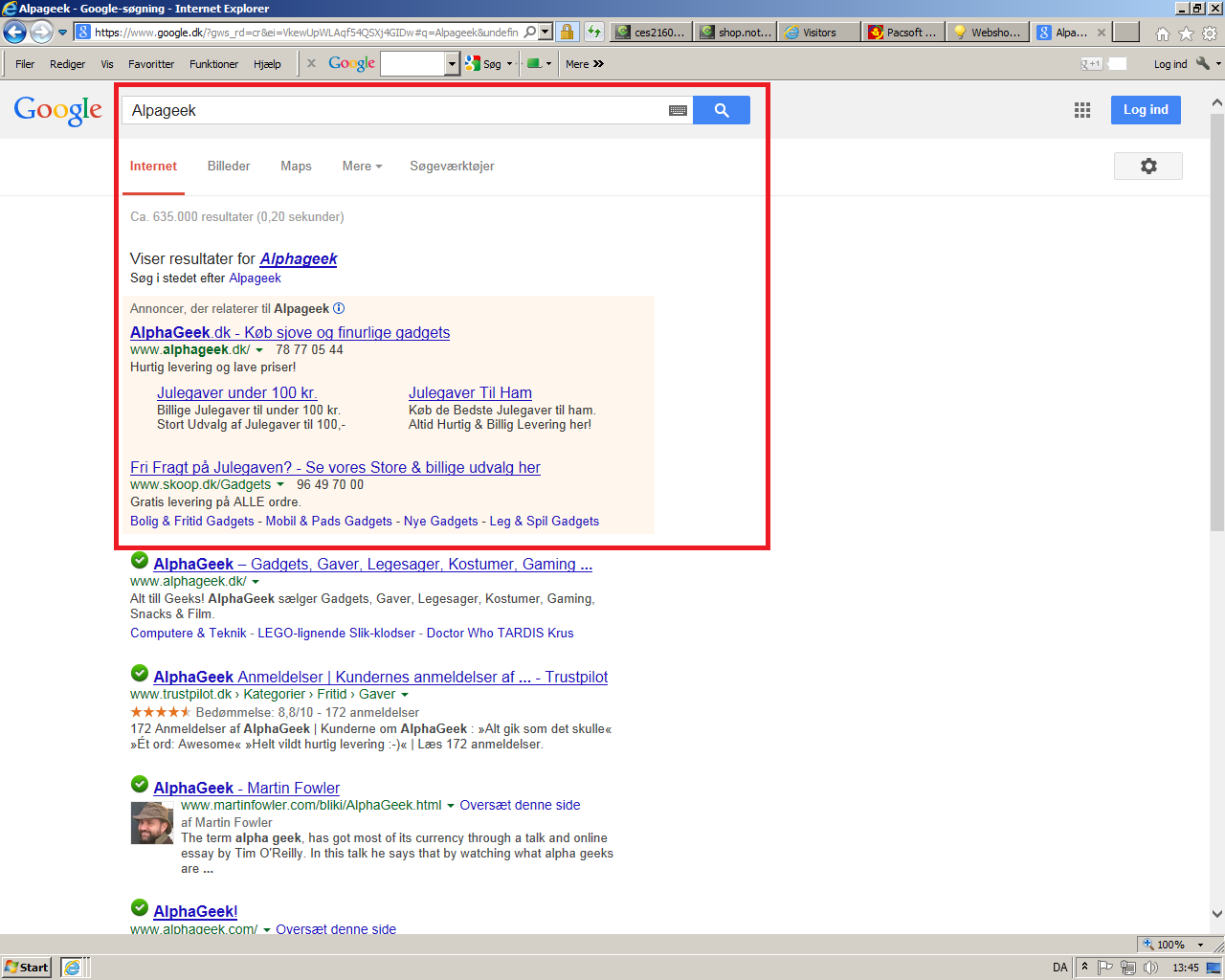Switch to the Pacsoft browser tab
The width and height of the screenshot is (1225, 980).
click(x=903, y=33)
